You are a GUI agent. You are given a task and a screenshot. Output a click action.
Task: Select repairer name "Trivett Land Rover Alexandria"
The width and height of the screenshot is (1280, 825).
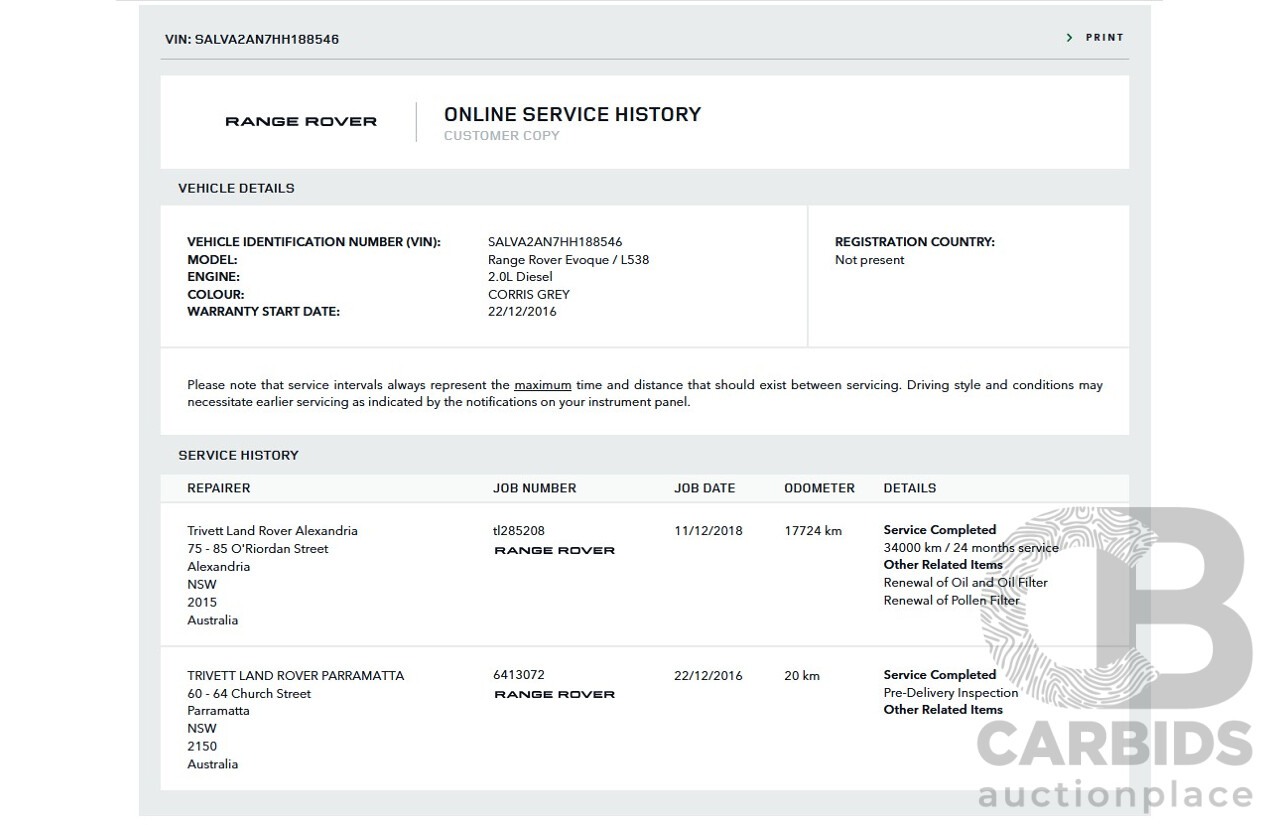click(272, 531)
